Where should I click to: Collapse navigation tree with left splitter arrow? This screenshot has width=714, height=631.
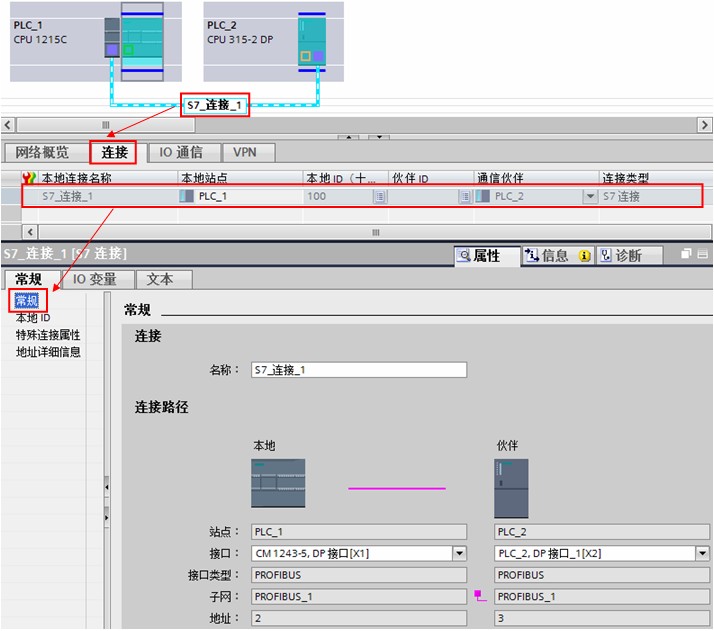[x=107, y=487]
